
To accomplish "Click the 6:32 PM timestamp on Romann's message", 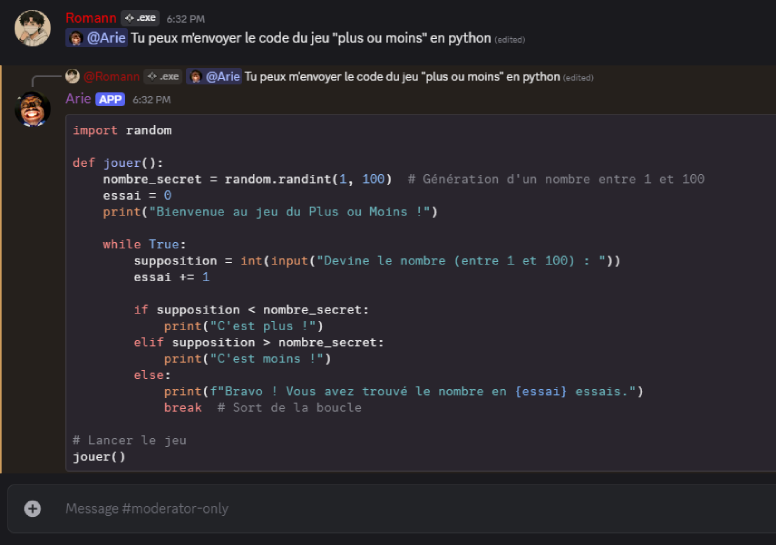I will [186, 19].
